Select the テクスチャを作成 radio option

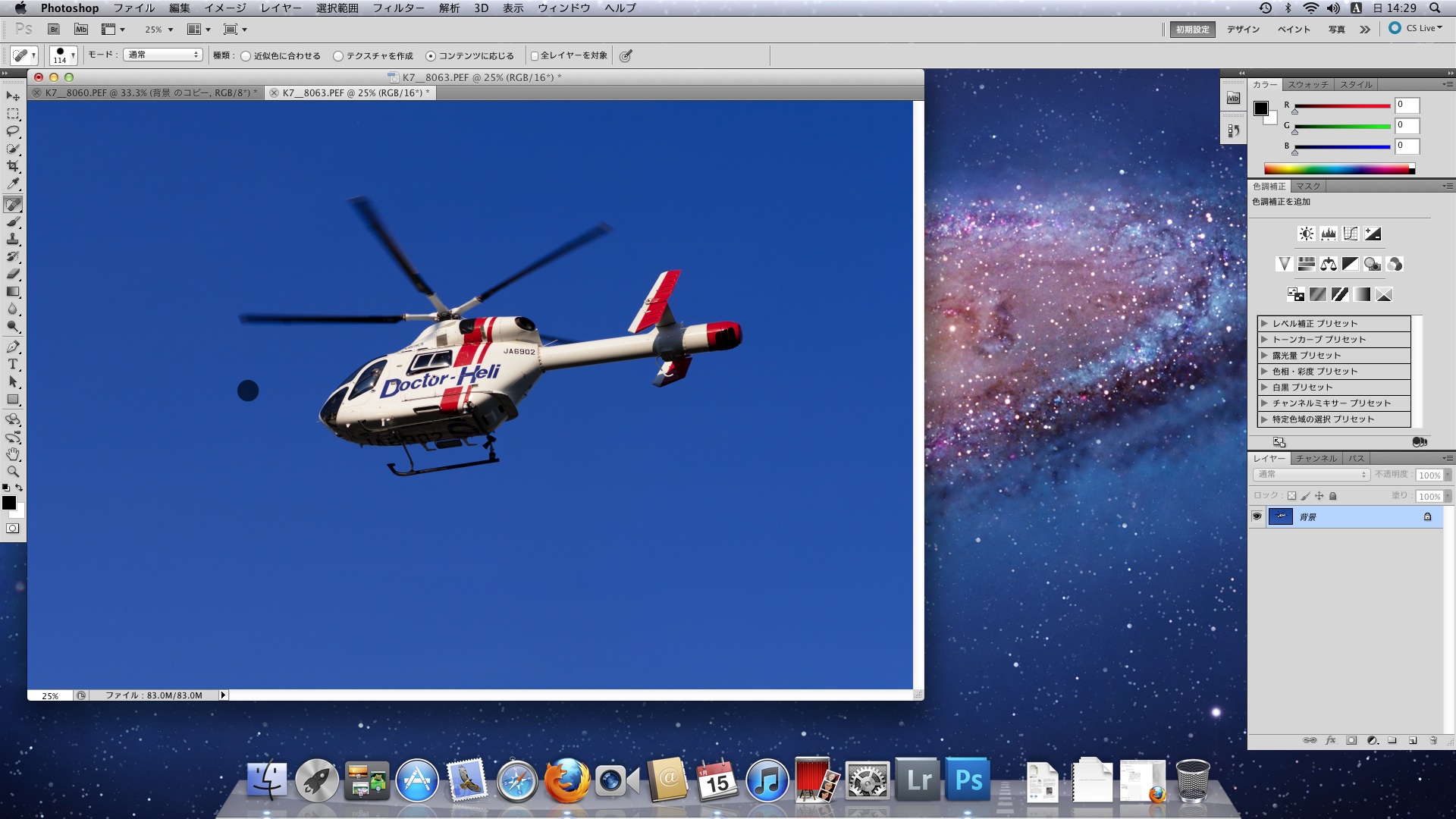click(338, 56)
